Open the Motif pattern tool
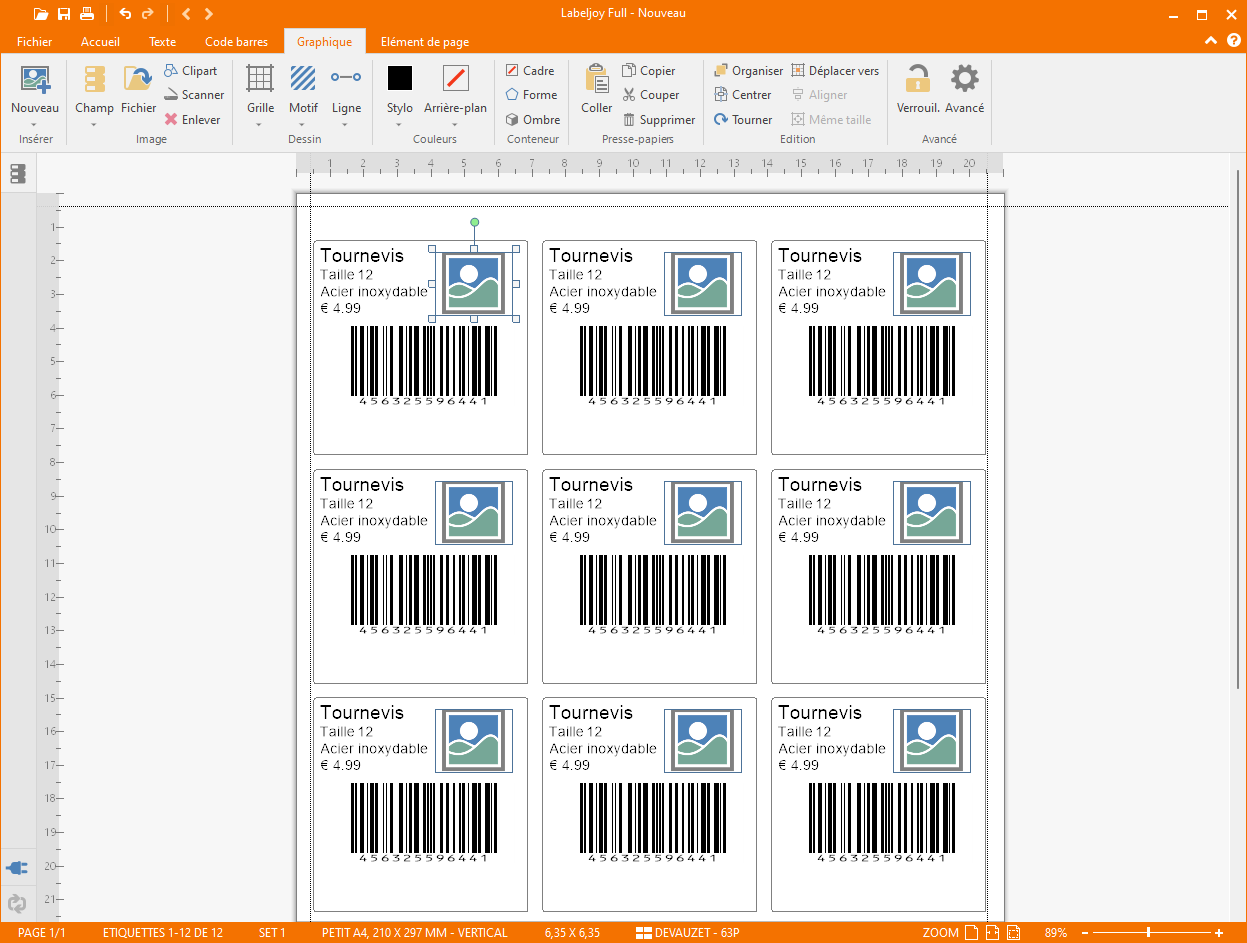The image size is (1247, 943). (303, 89)
